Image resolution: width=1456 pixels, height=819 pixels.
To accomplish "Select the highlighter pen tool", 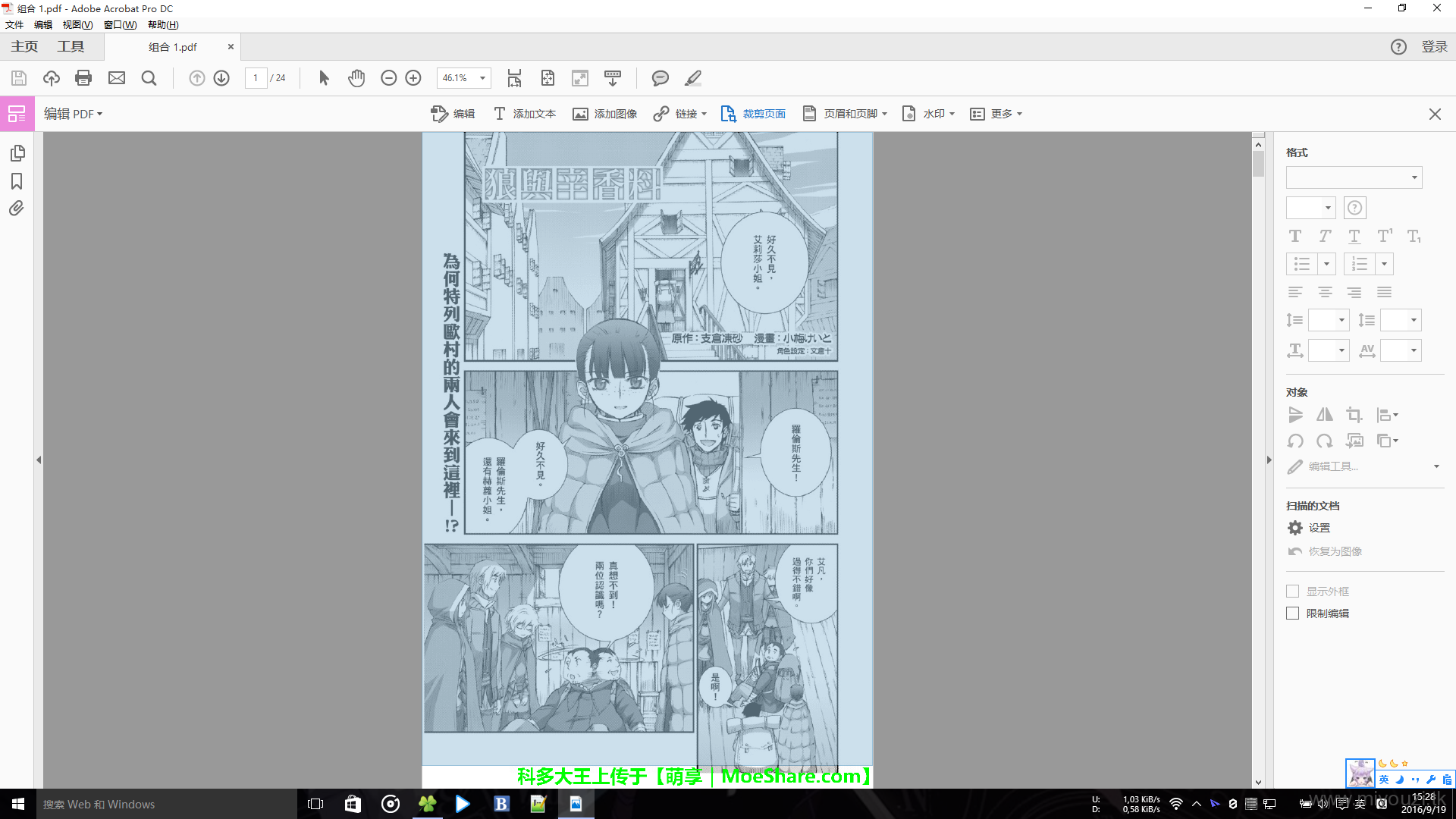I will (x=693, y=78).
